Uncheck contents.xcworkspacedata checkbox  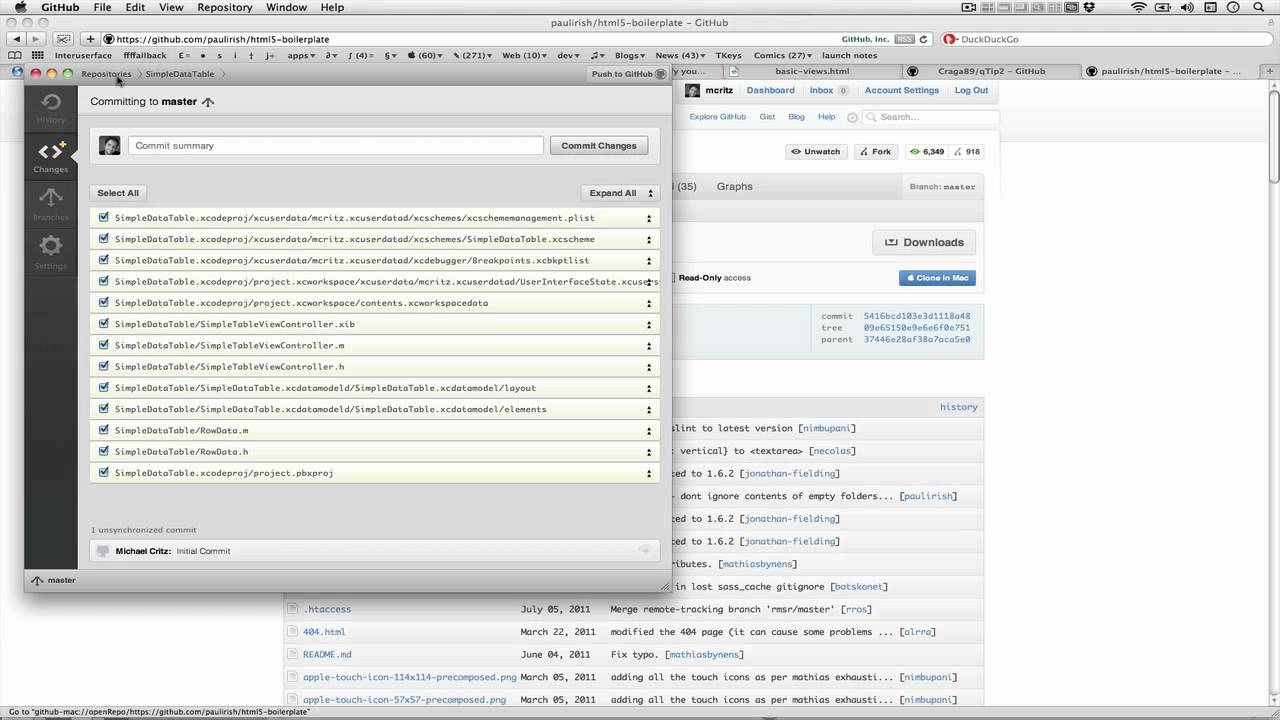coord(104,302)
